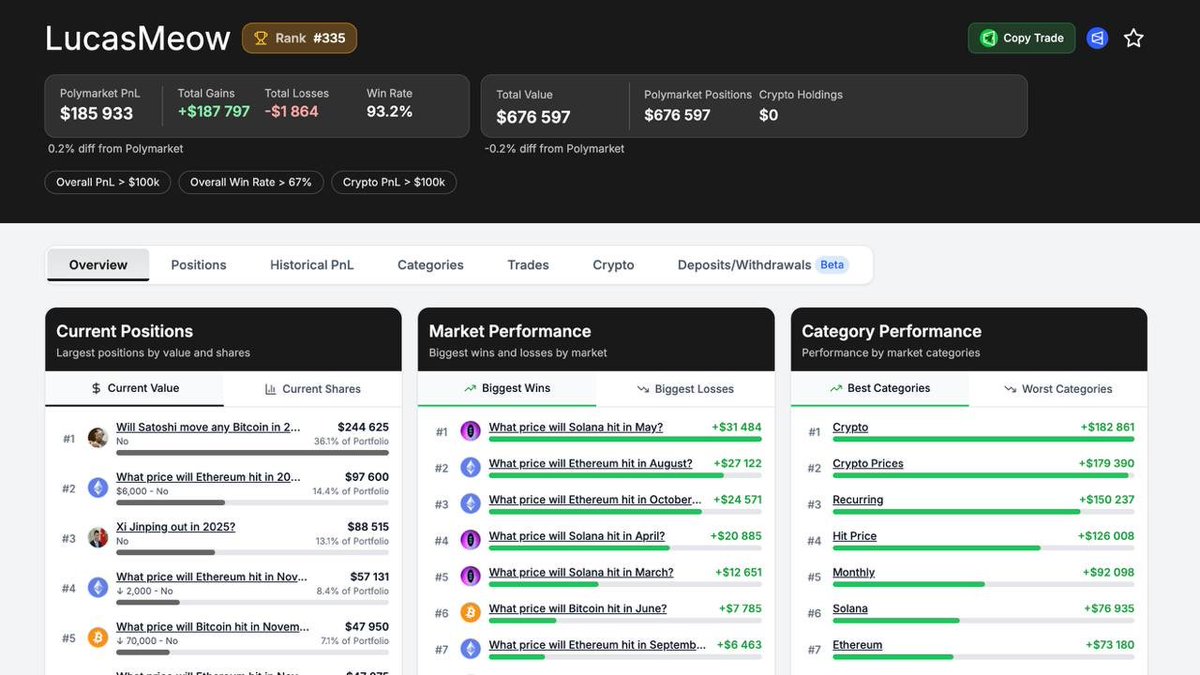
Task: Click +$182 861 Crypto category gain
Action: click(1107, 427)
